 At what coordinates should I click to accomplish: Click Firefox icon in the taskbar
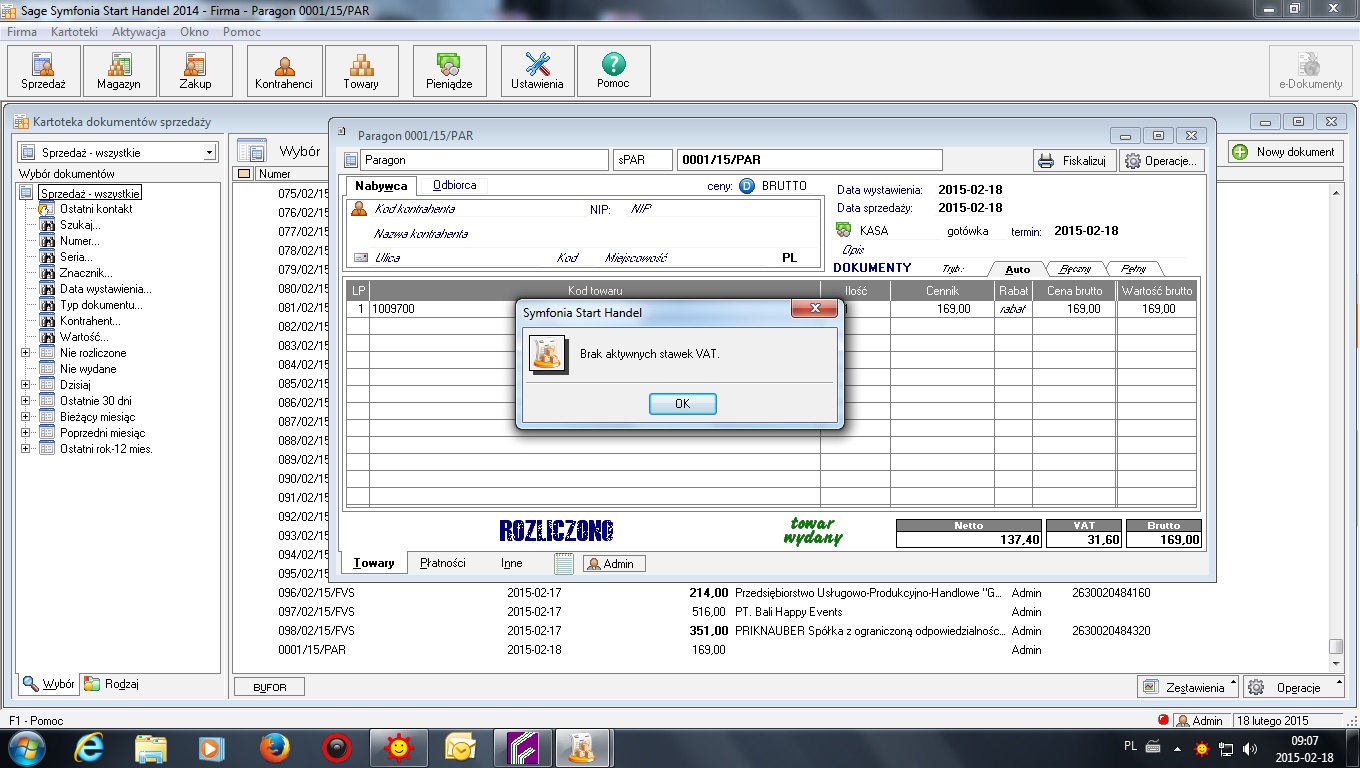tap(274, 747)
